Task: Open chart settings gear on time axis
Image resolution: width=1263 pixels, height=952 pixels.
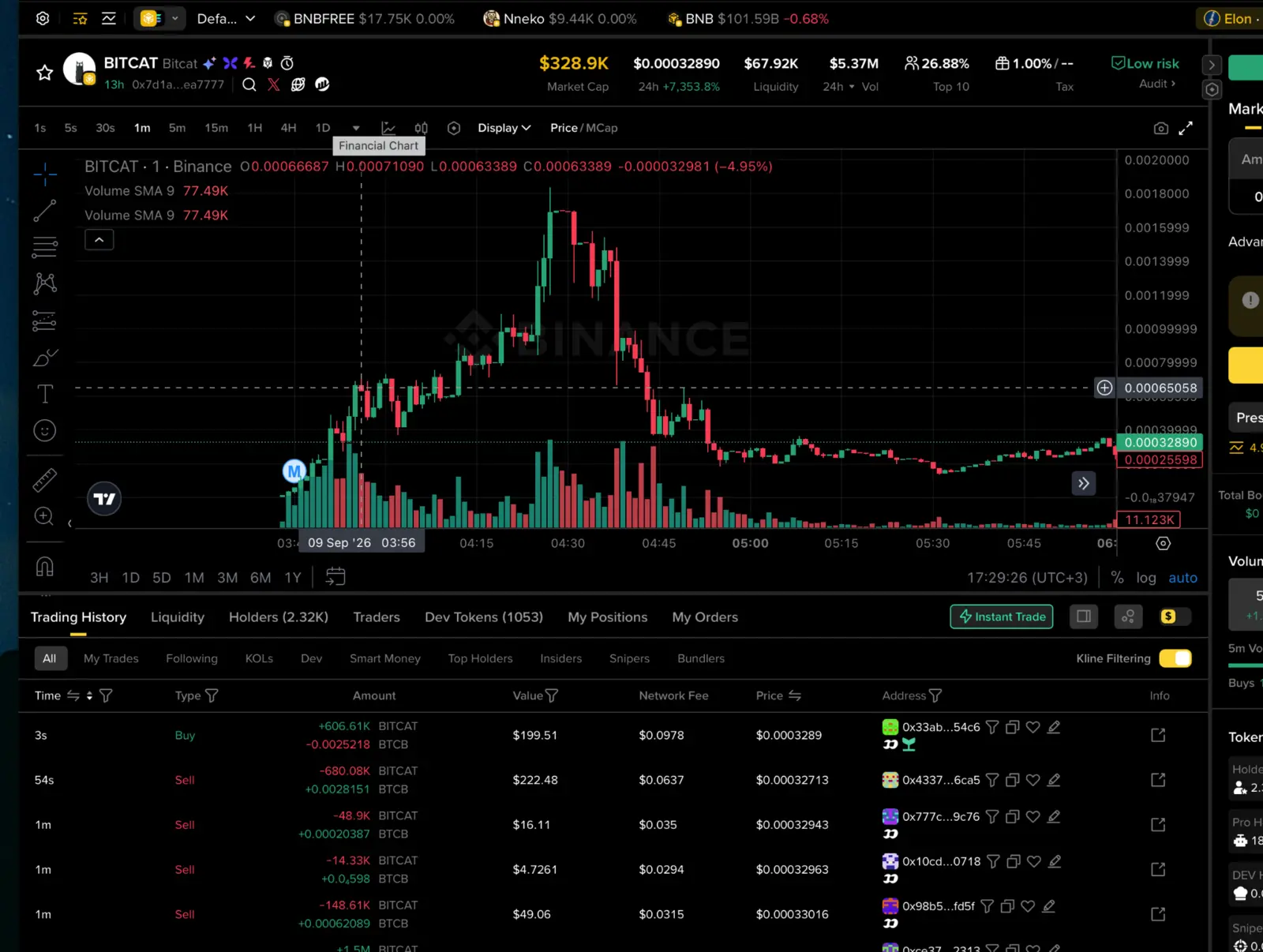Action: click(x=1163, y=543)
